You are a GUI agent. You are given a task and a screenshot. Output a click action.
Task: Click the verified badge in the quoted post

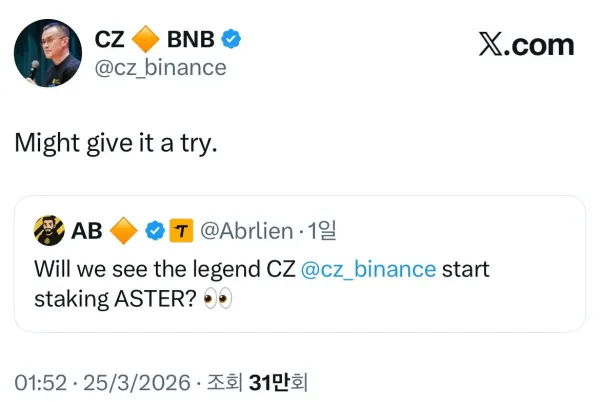coord(155,231)
